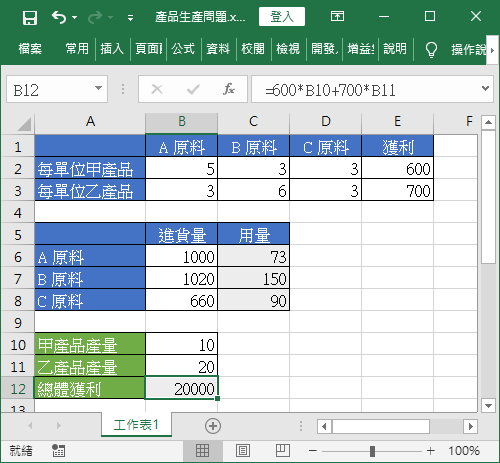The height and width of the screenshot is (463, 500).
Task: Click cell with value 600
Action: tap(398, 168)
